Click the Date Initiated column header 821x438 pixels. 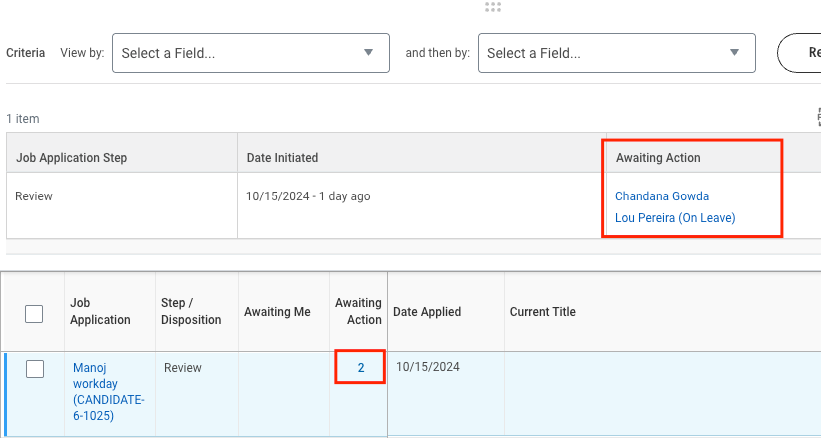tap(282, 158)
